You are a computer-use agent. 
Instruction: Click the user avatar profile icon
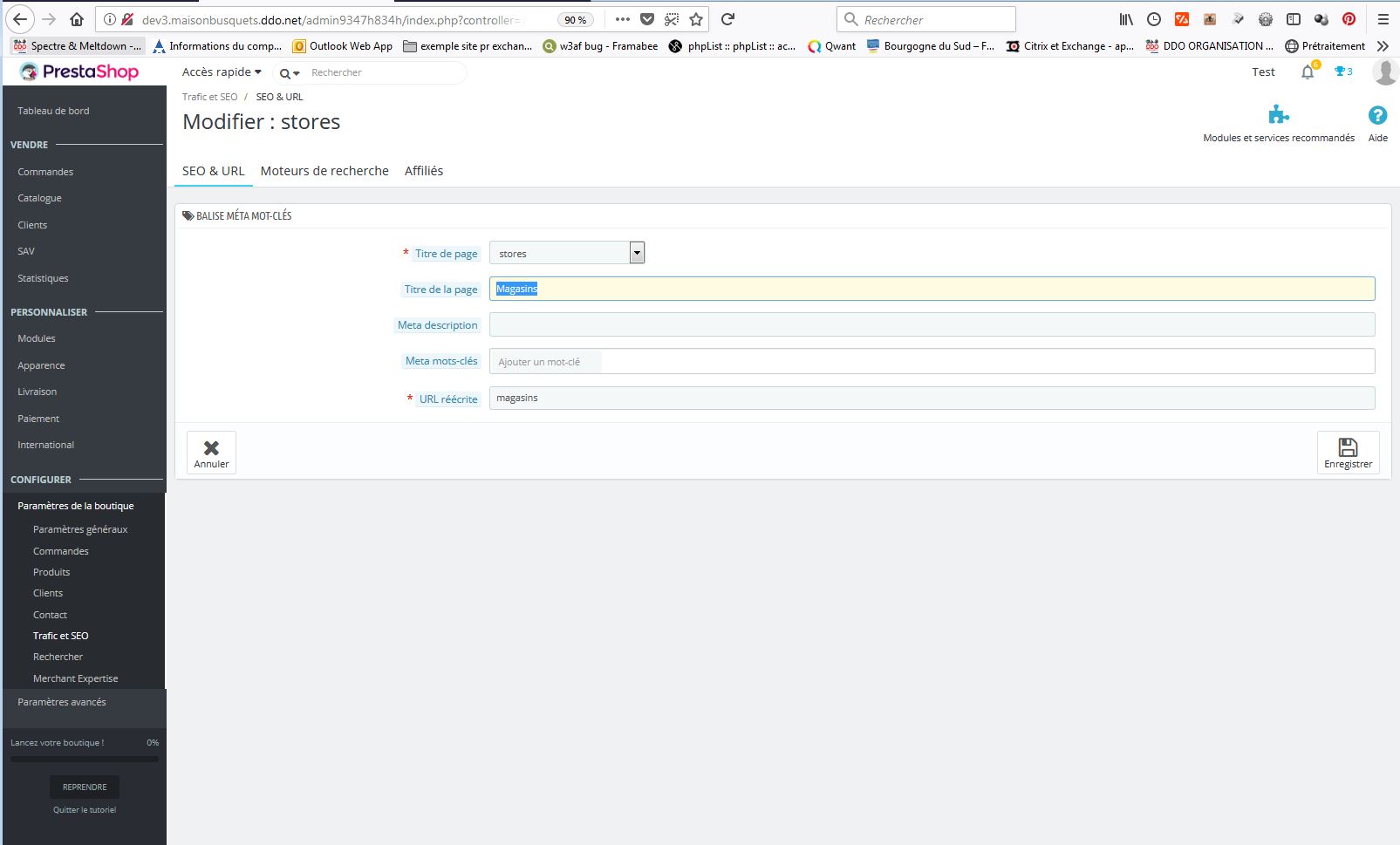point(1384,72)
